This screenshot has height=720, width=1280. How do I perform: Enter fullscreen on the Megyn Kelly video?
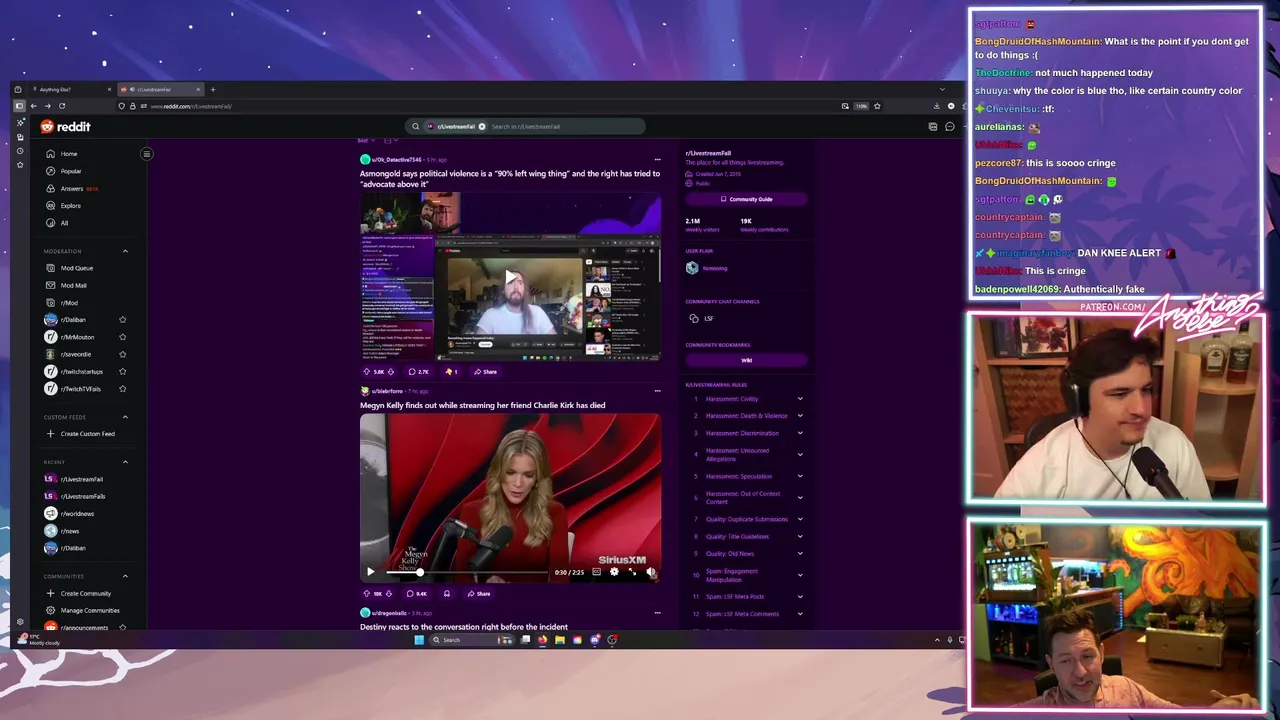[x=632, y=572]
